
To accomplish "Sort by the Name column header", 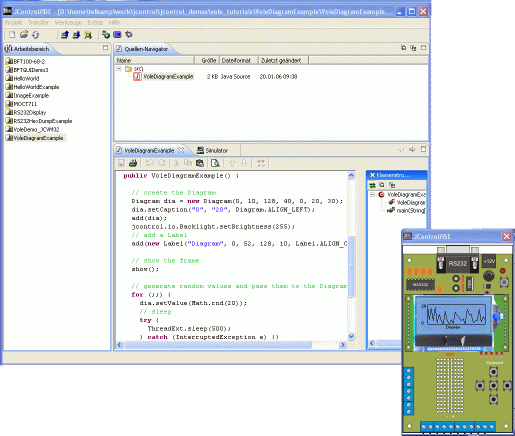I will 155,60.
